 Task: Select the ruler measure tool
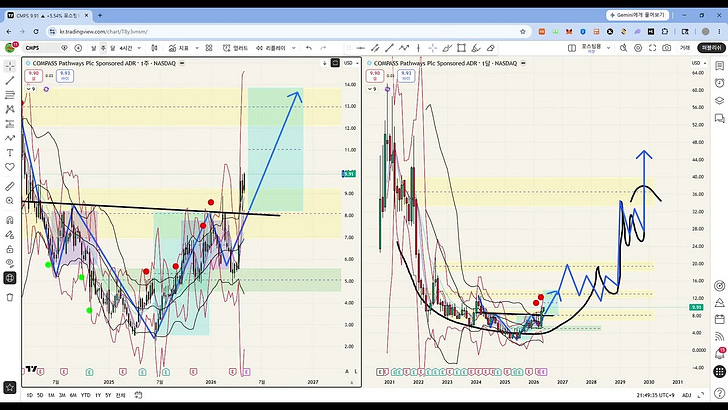coord(10,186)
